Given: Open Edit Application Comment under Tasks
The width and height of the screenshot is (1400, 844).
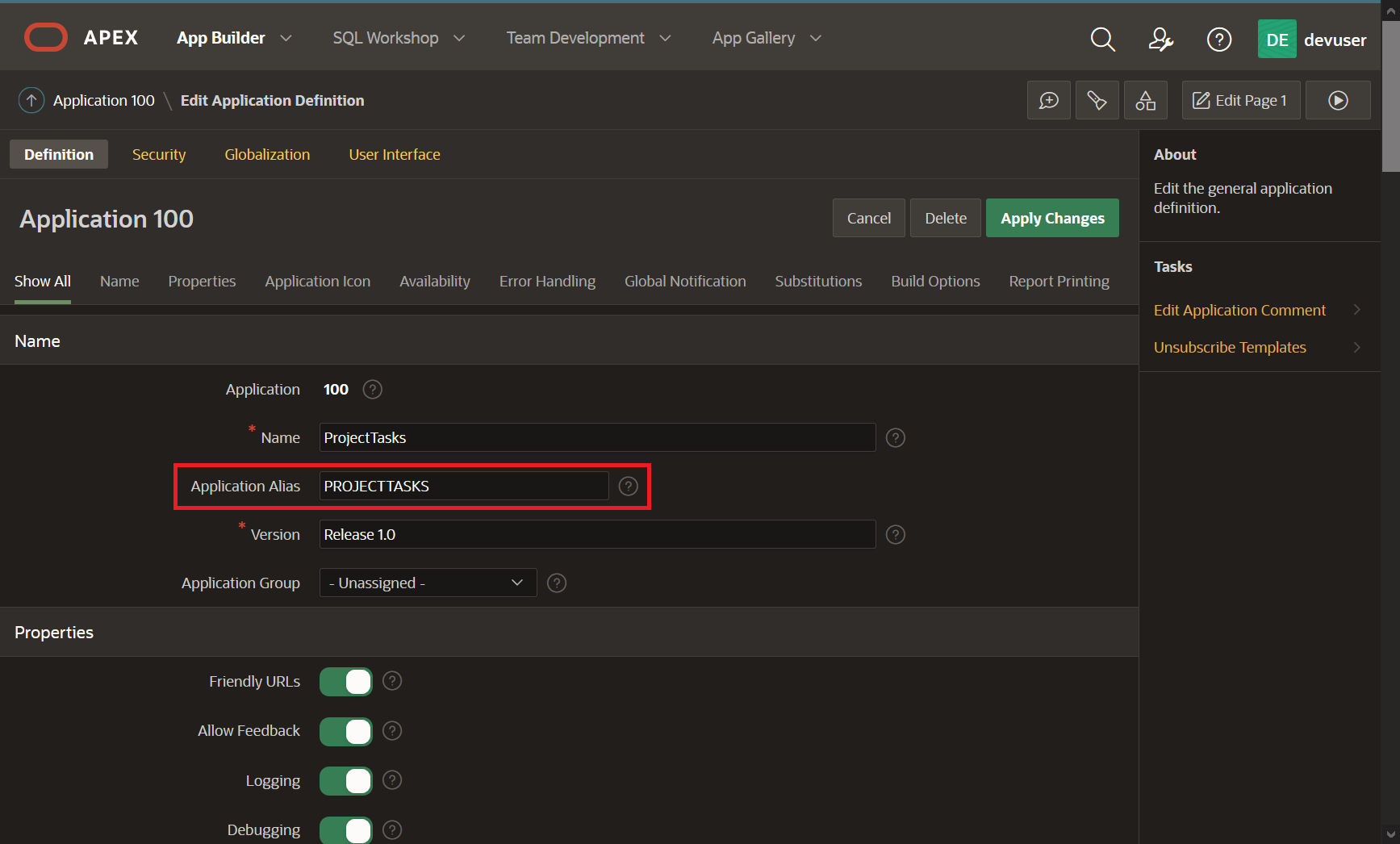Looking at the screenshot, I should (x=1239, y=310).
